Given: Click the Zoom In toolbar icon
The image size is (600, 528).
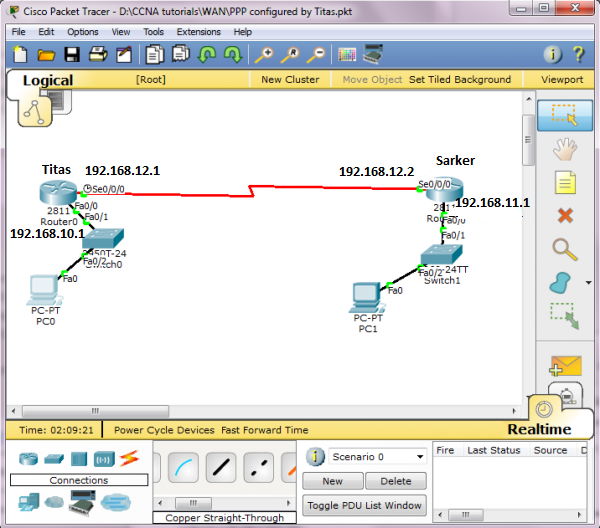Looking at the screenshot, I should click(x=265, y=54).
